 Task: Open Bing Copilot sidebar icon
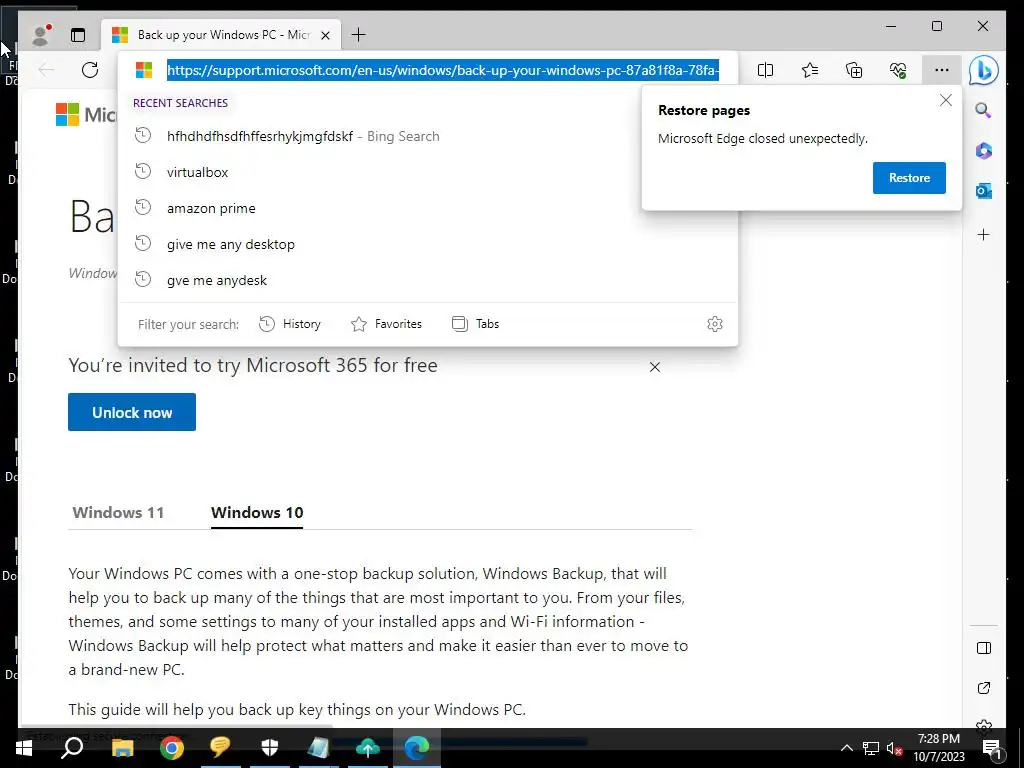tap(984, 70)
